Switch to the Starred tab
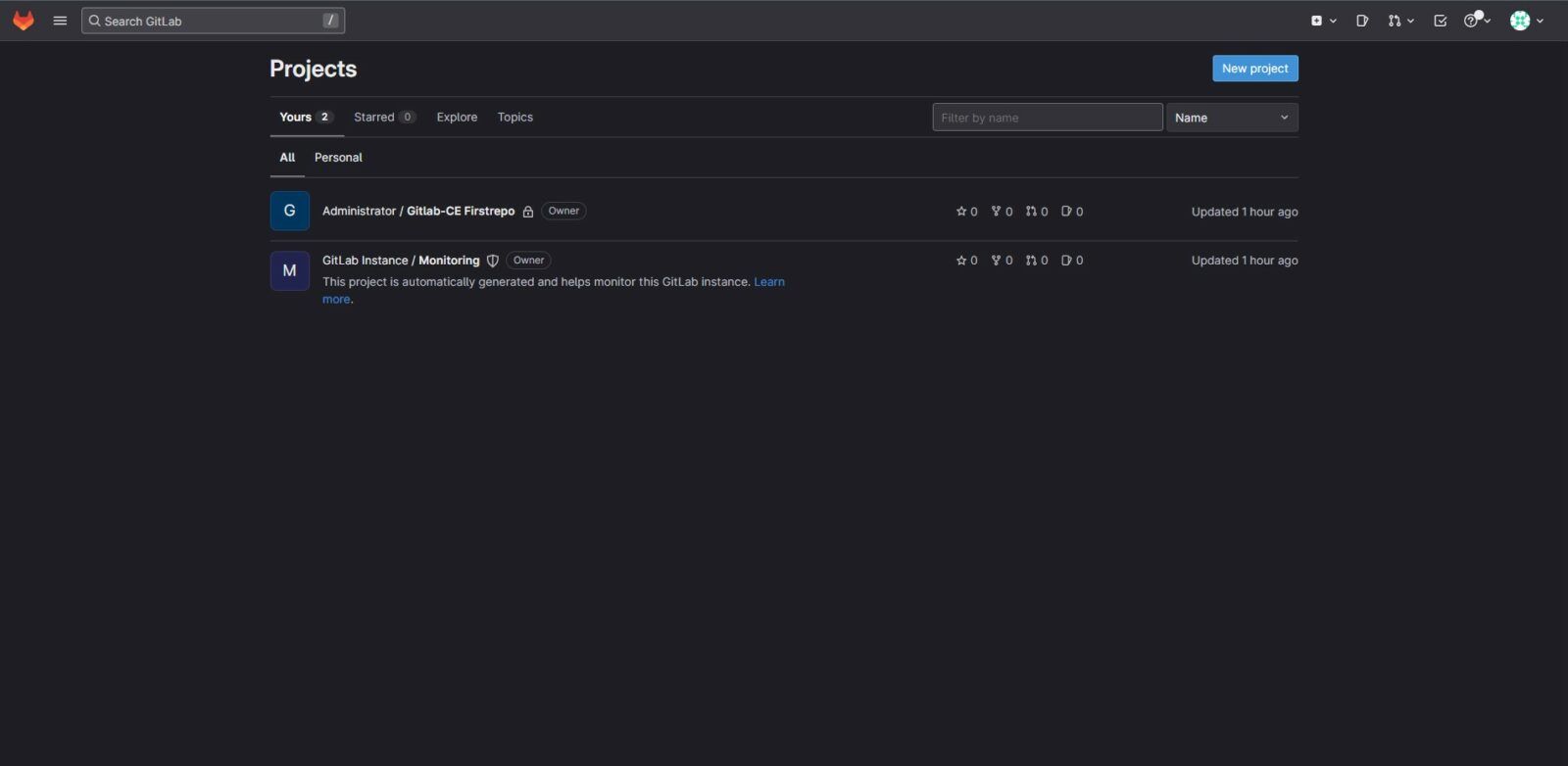 [385, 117]
